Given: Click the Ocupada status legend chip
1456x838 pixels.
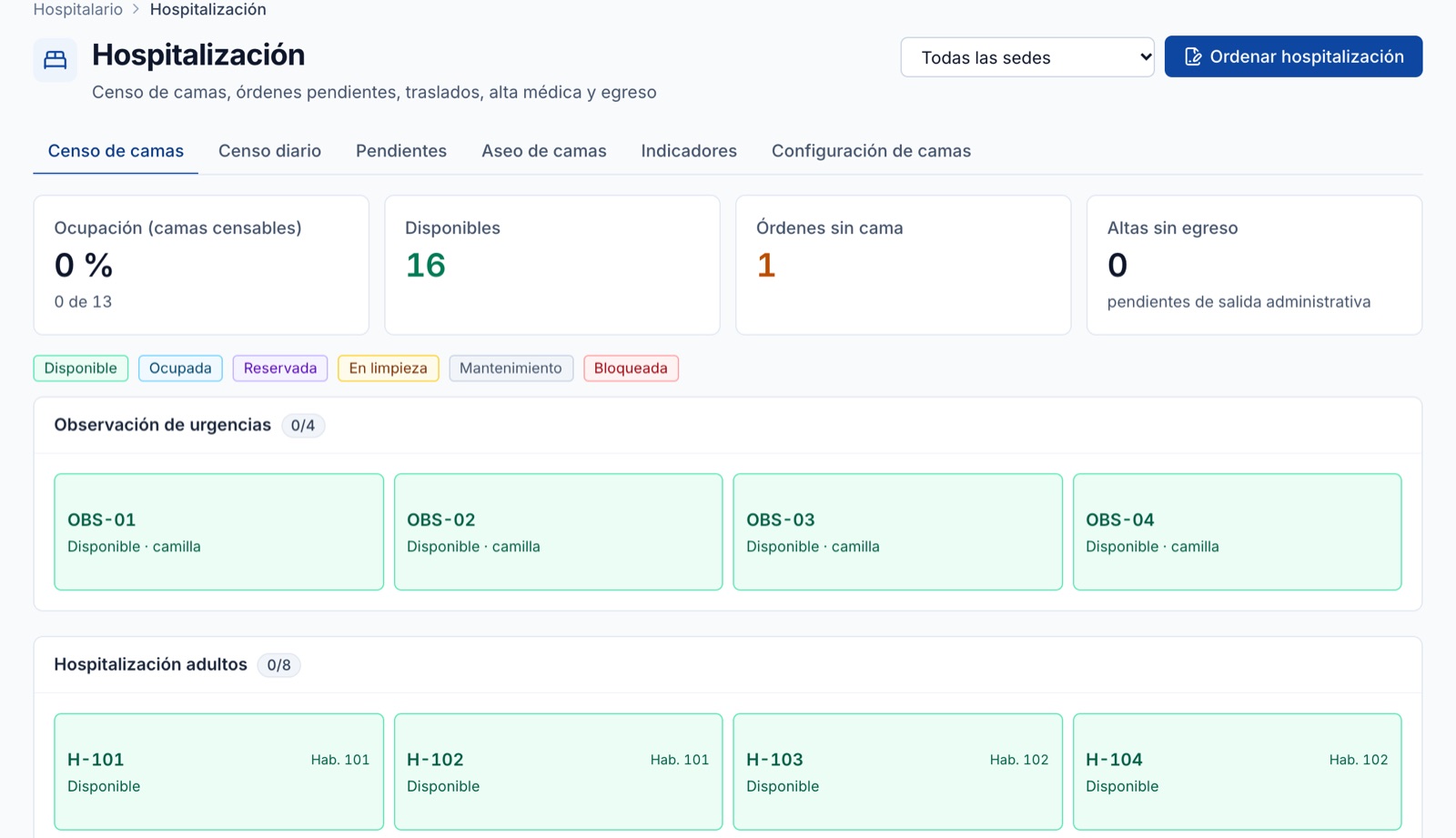Looking at the screenshot, I should (180, 369).
